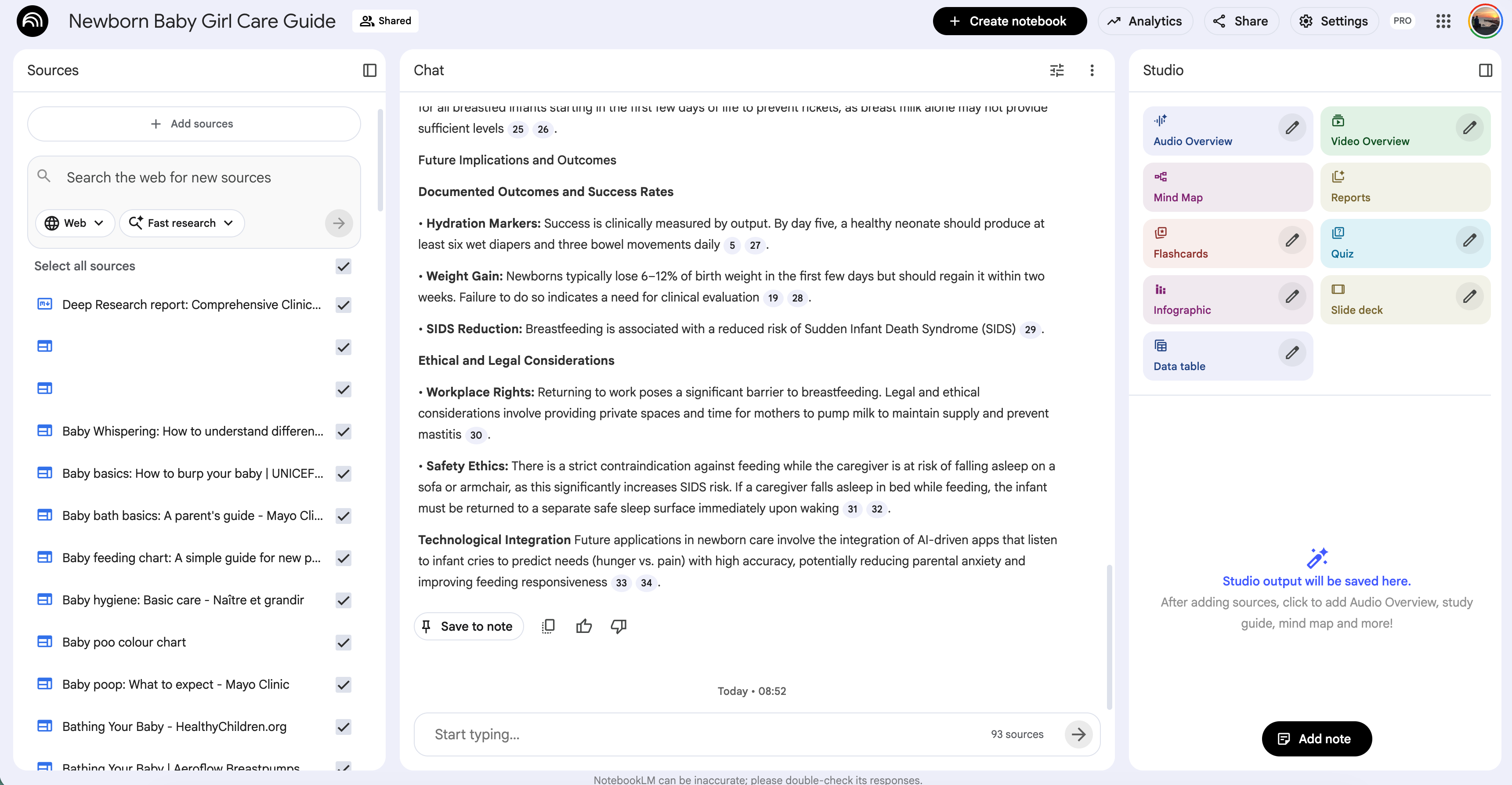Collapse the Sources panel icon
The image size is (1512, 785).
[369, 70]
